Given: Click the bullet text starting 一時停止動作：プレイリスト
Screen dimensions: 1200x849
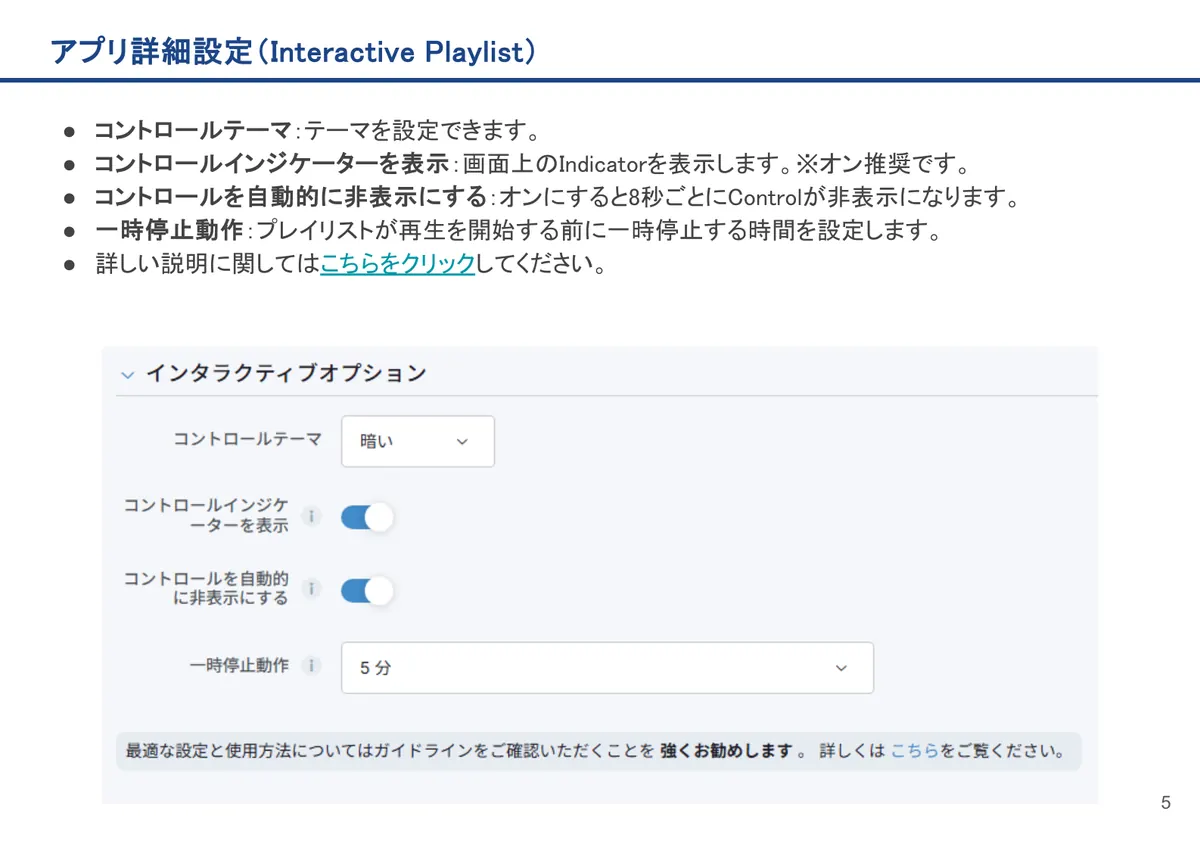Looking at the screenshot, I should (519, 231).
